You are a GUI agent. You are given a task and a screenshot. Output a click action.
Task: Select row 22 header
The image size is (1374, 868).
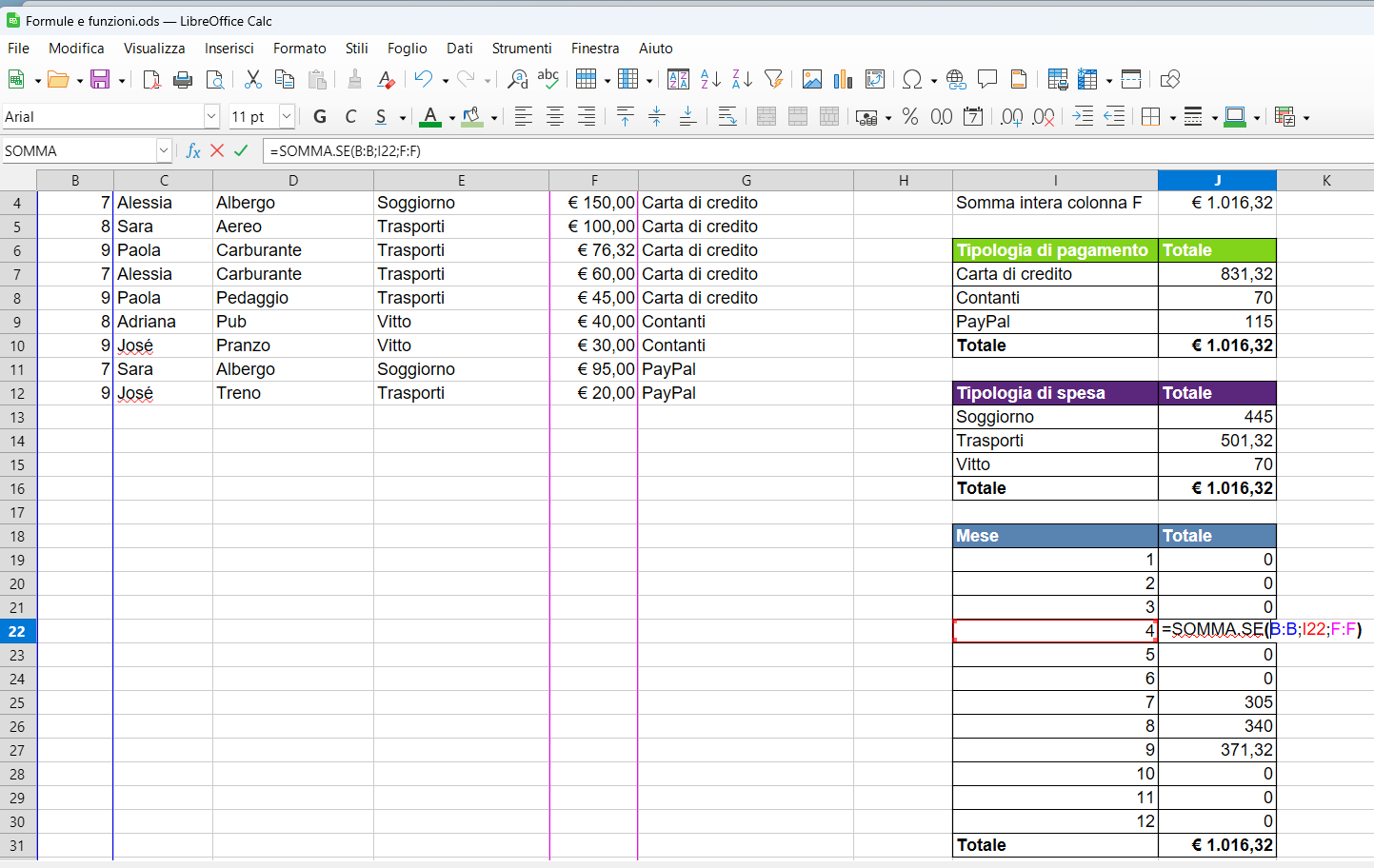pos(18,631)
